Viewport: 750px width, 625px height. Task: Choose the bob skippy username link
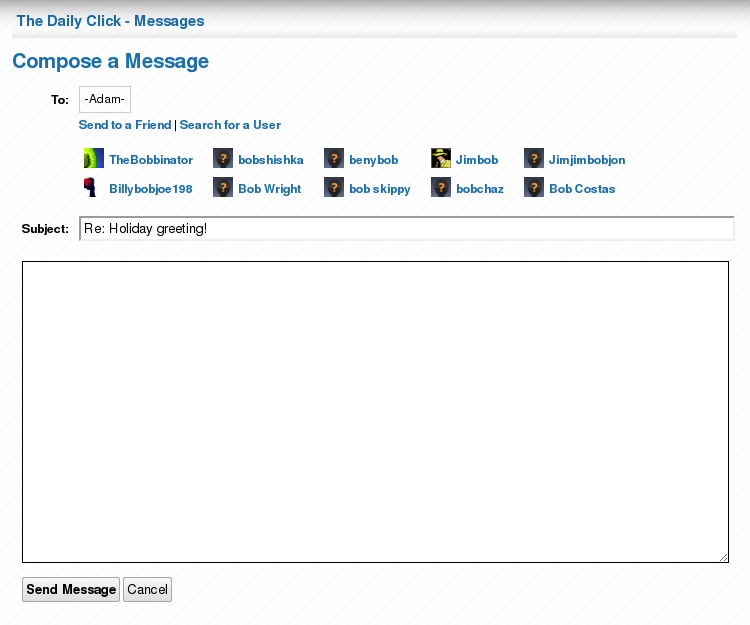pos(379,188)
